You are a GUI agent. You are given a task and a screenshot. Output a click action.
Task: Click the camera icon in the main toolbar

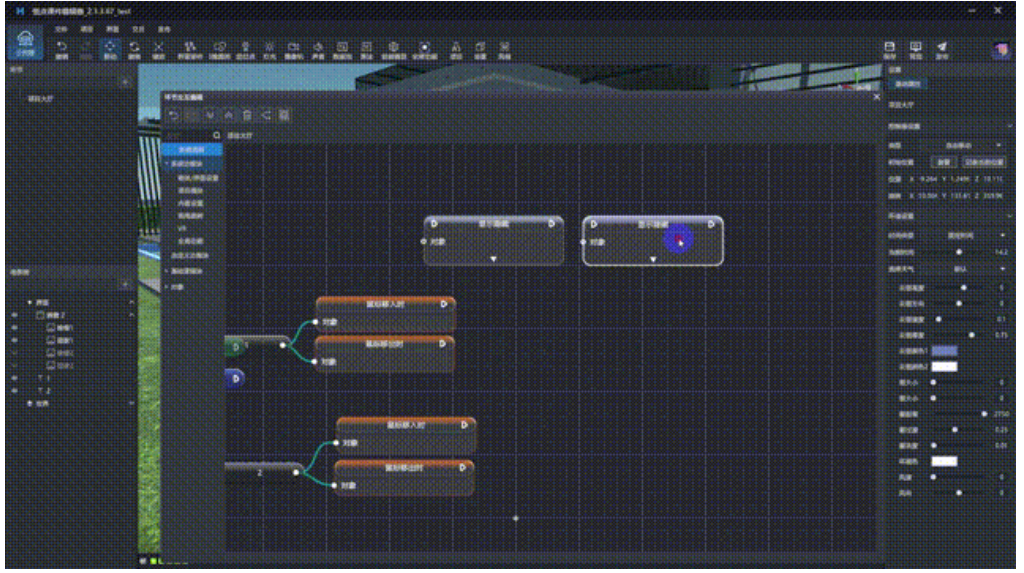click(x=294, y=49)
